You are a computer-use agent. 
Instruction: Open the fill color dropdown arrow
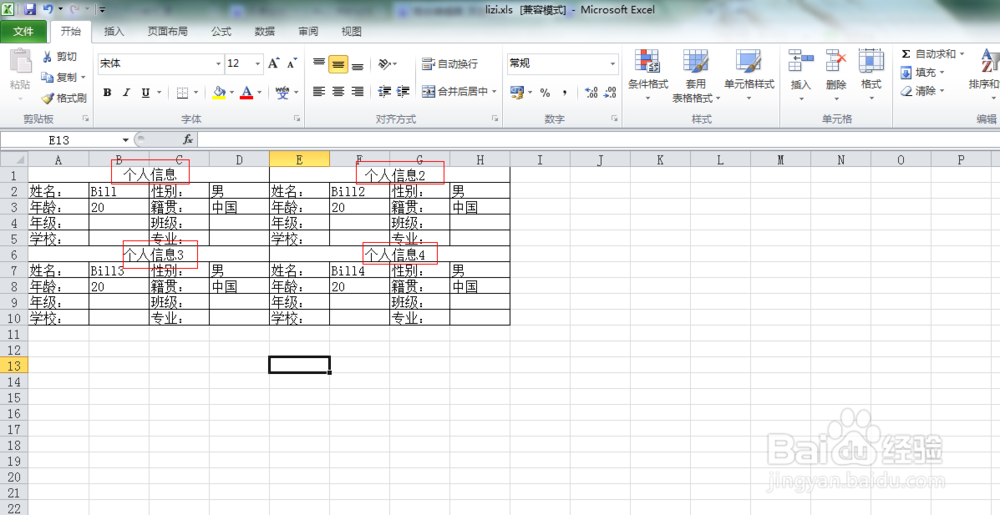coord(232,92)
